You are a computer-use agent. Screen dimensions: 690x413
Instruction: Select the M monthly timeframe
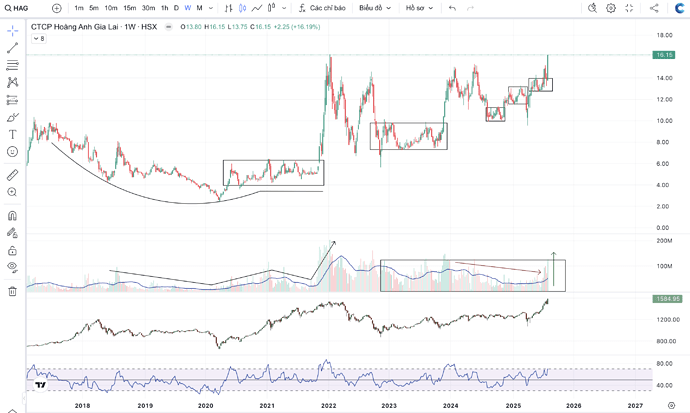click(x=199, y=8)
